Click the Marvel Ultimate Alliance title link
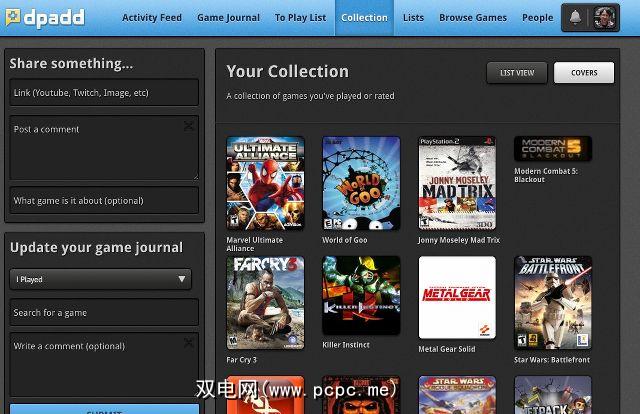The image size is (640, 414). tap(254, 244)
